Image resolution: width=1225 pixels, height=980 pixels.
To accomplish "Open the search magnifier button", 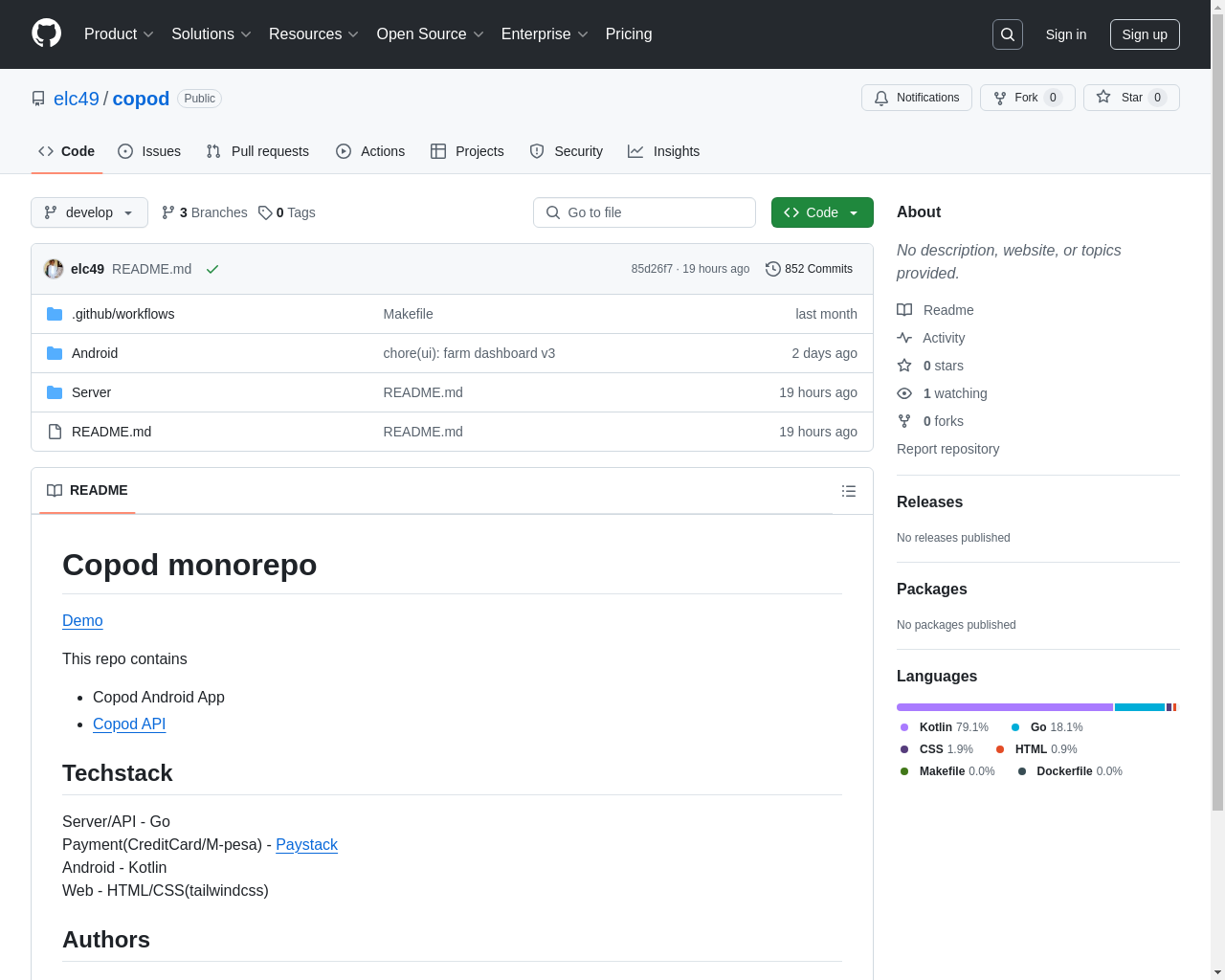I will 1008,34.
